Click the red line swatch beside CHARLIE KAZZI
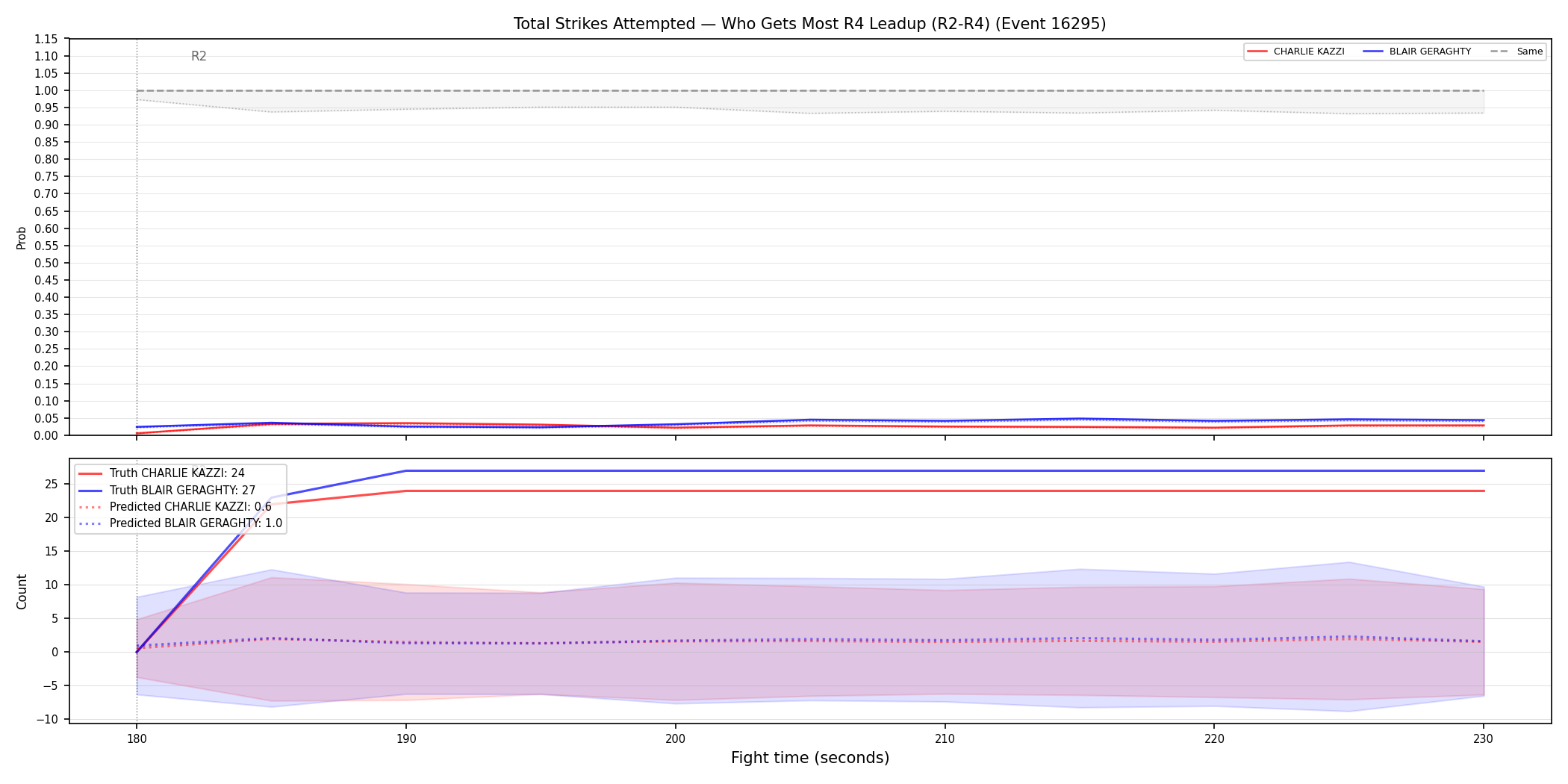This screenshot has width=1568, height=784. point(1257,52)
